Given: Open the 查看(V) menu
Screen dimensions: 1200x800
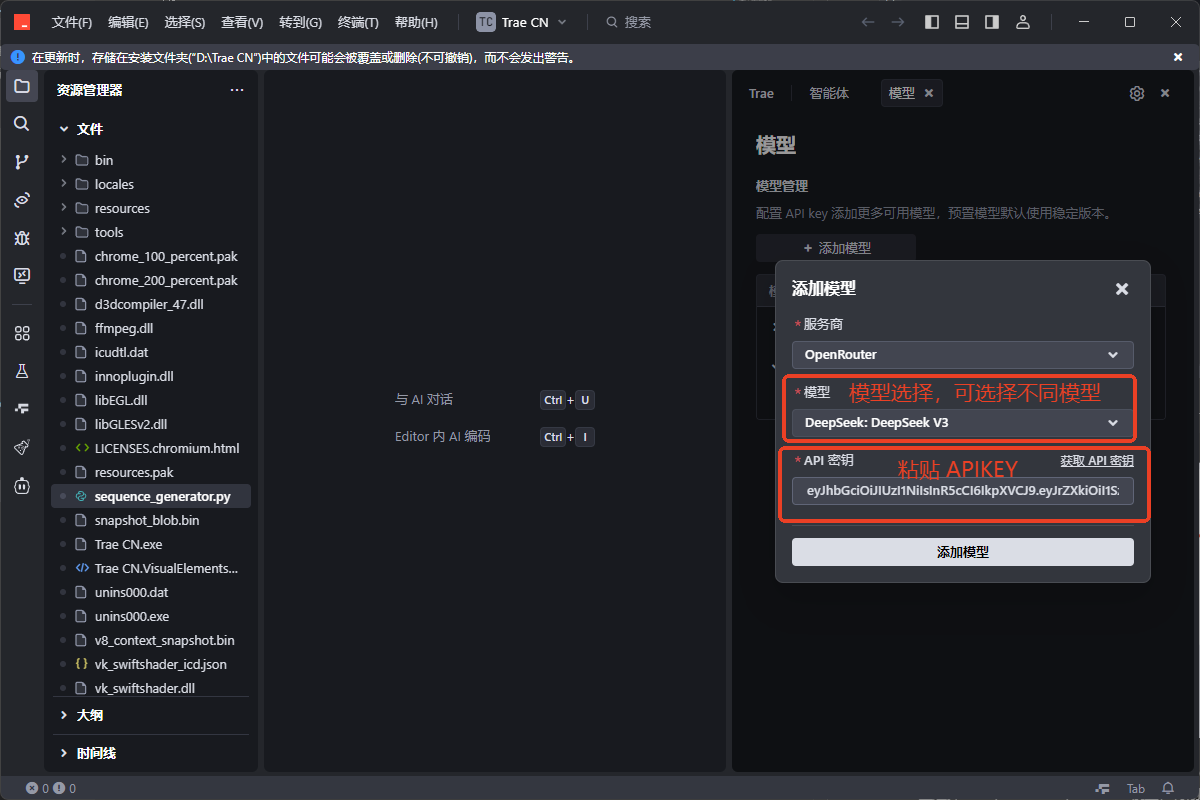Looking at the screenshot, I should (x=242, y=22).
